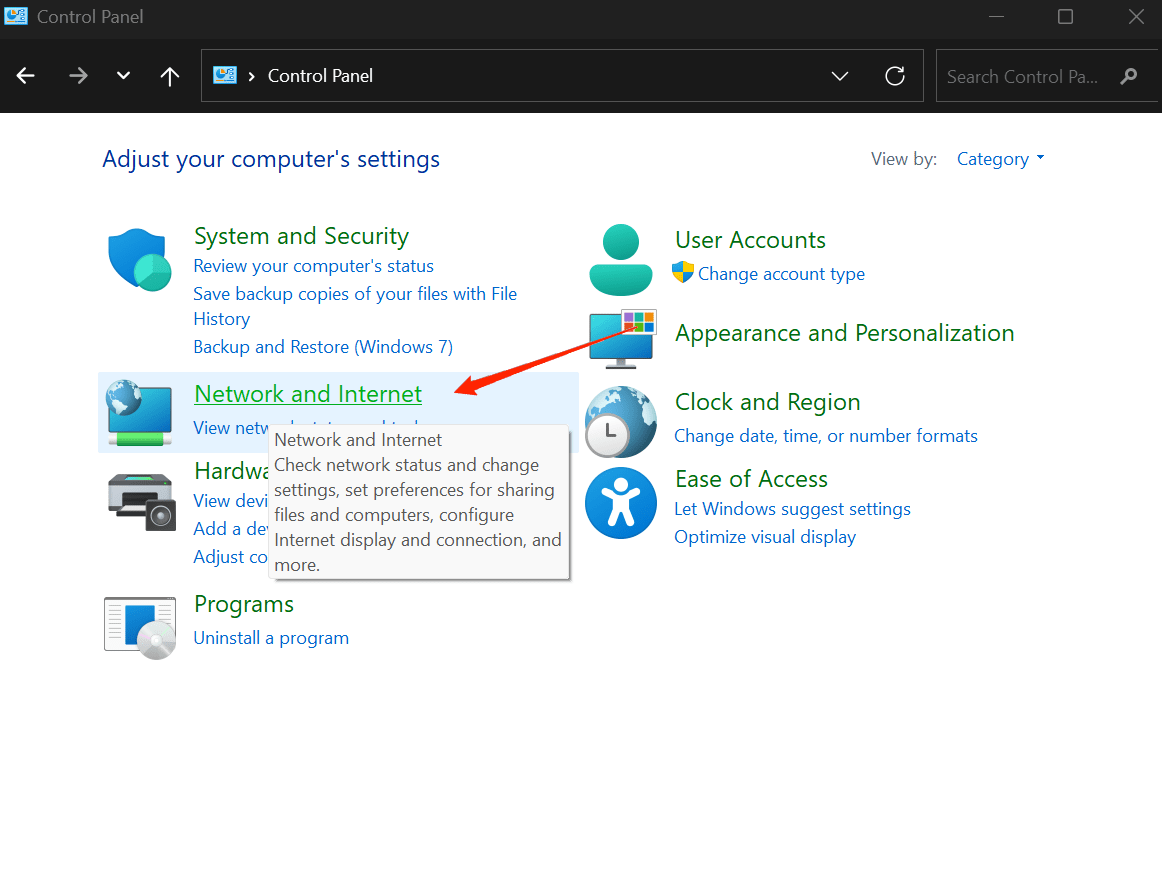This screenshot has width=1162, height=874.
Task: Go up one level with up arrow
Action: pos(170,76)
